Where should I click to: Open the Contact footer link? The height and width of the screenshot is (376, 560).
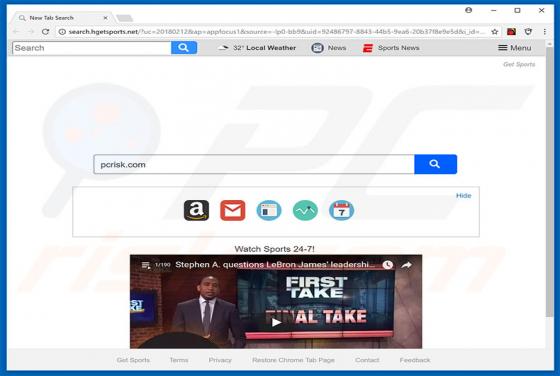[x=367, y=360]
